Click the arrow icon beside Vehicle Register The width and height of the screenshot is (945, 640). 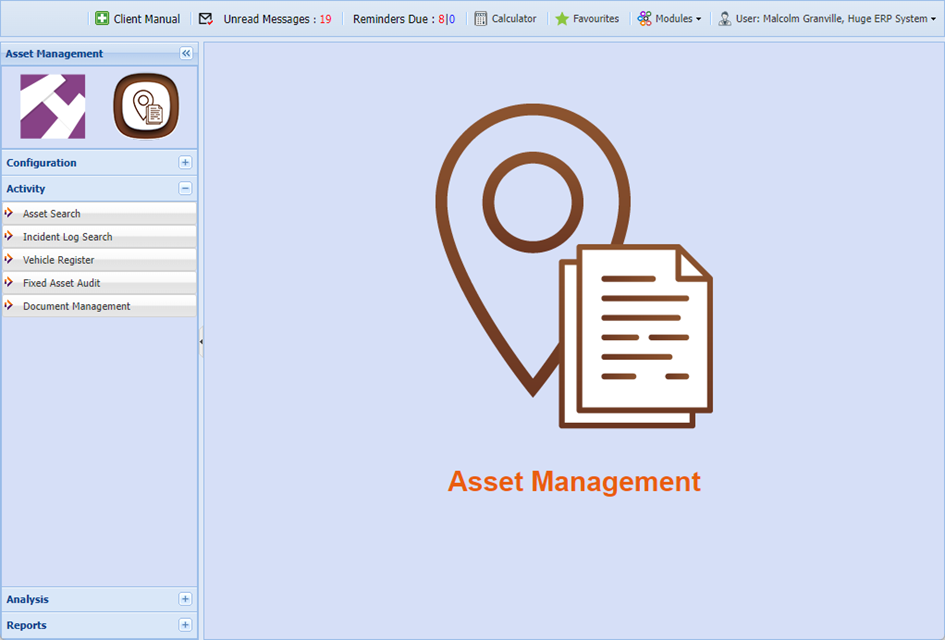(9, 259)
